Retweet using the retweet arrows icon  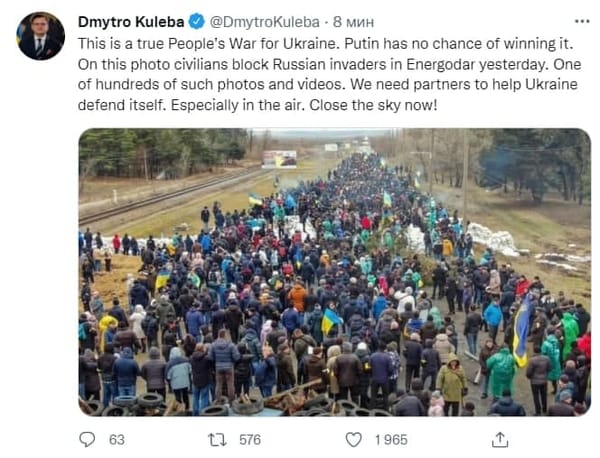click(x=217, y=439)
